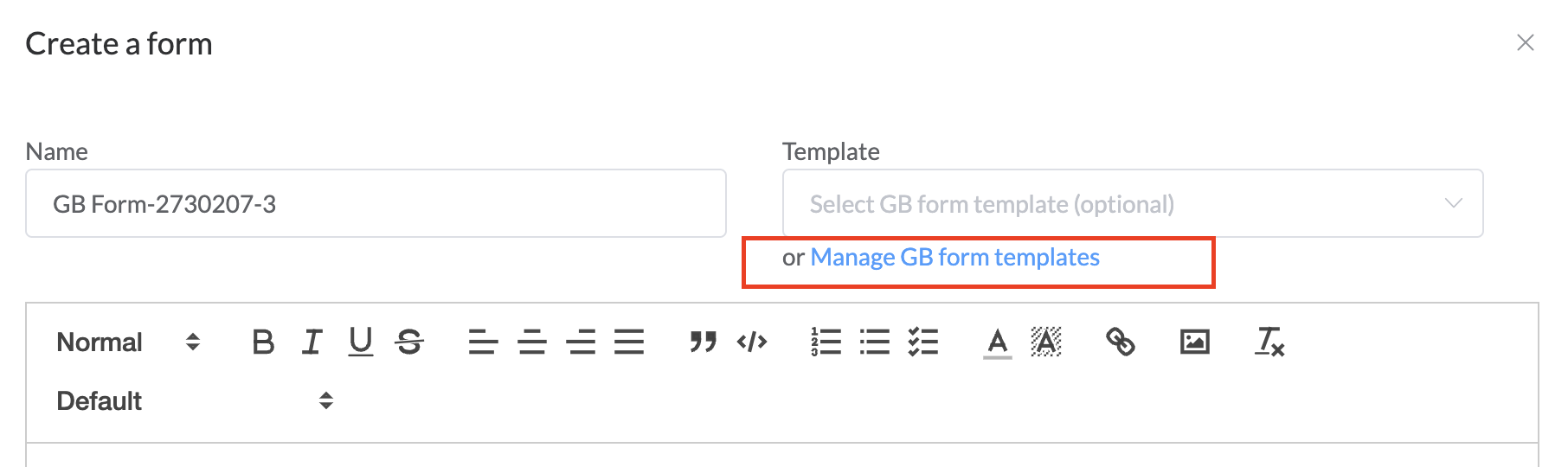Align text to the left
The image size is (1568, 467).
click(x=483, y=342)
